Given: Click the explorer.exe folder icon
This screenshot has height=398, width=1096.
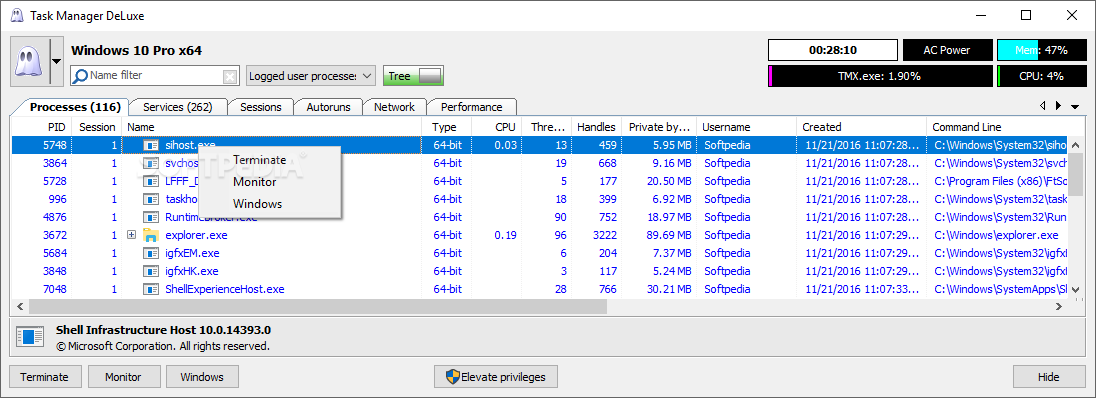Looking at the screenshot, I should tap(151, 235).
